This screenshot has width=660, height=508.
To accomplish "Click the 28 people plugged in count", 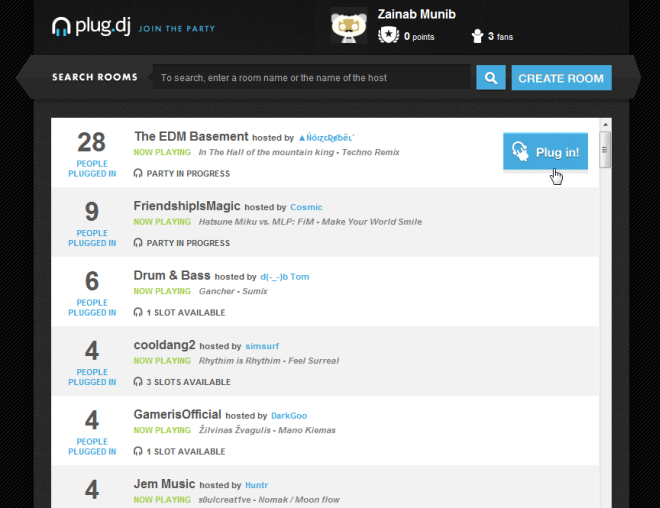I will [x=92, y=142].
